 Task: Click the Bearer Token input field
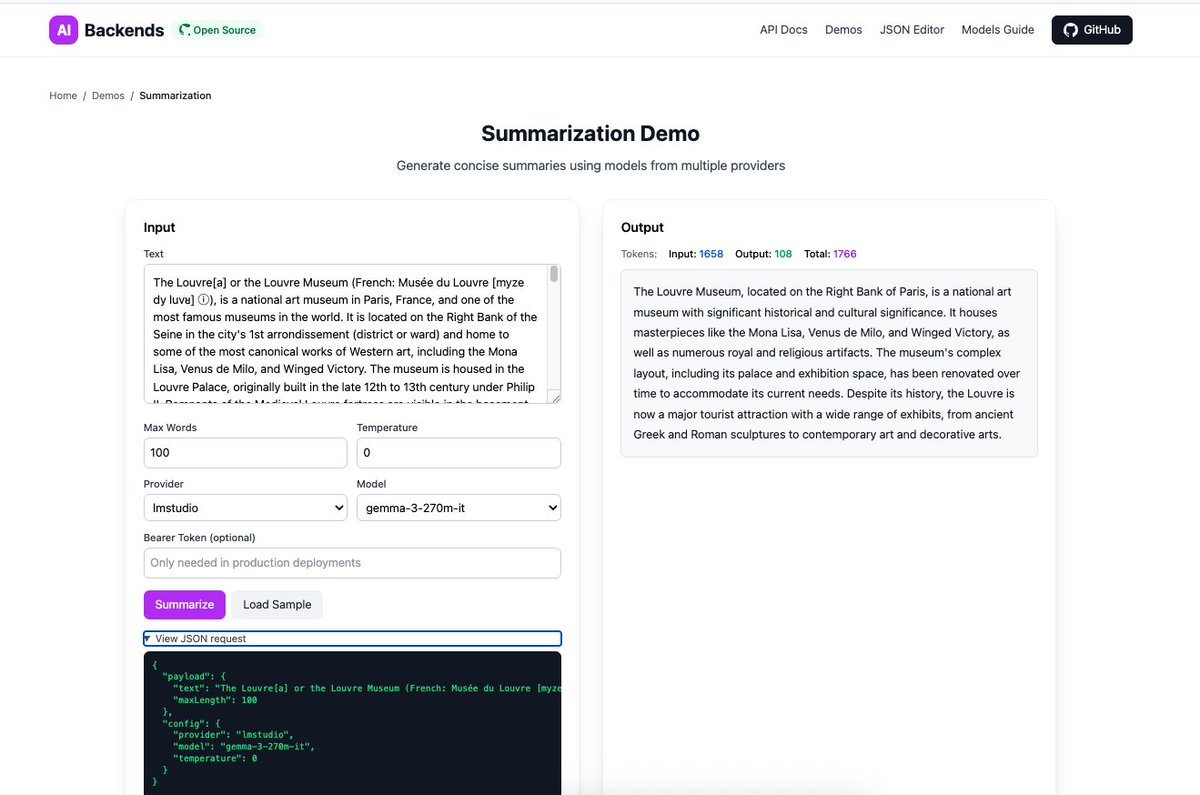coord(352,563)
